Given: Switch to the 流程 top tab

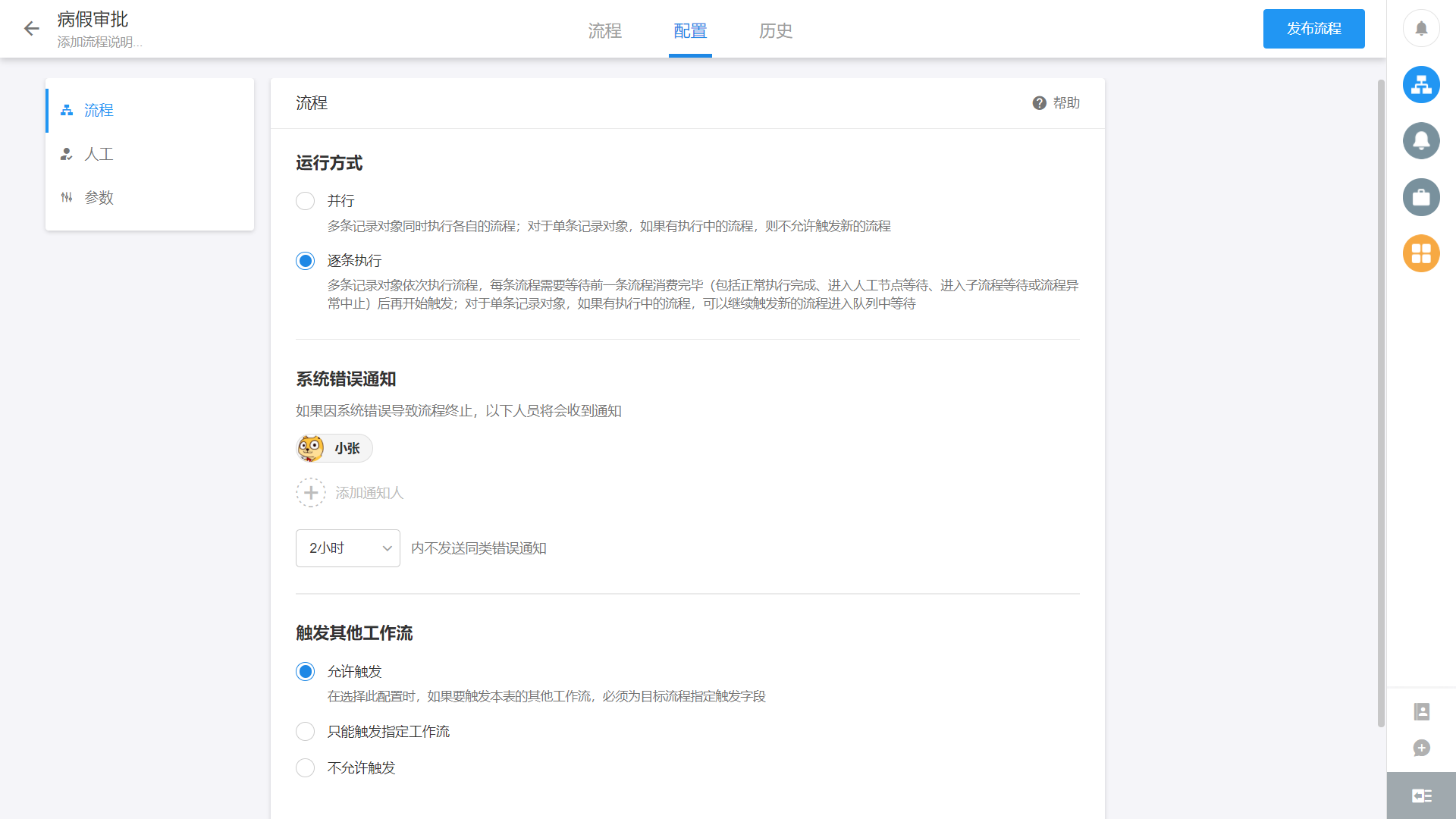Looking at the screenshot, I should pos(604,31).
